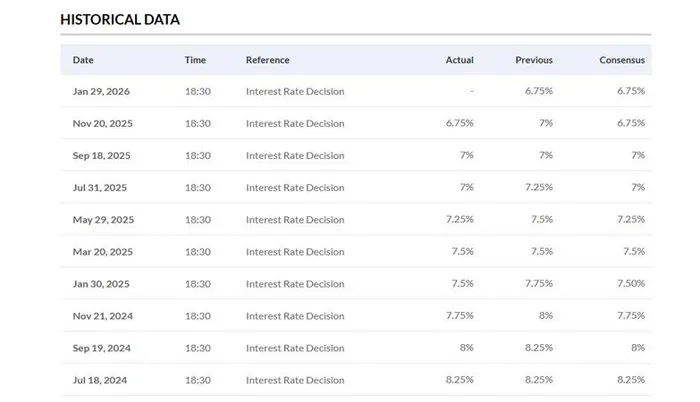
Task: Click the 7.25% previous value for Jul 31, 2025
Action: coord(537,188)
